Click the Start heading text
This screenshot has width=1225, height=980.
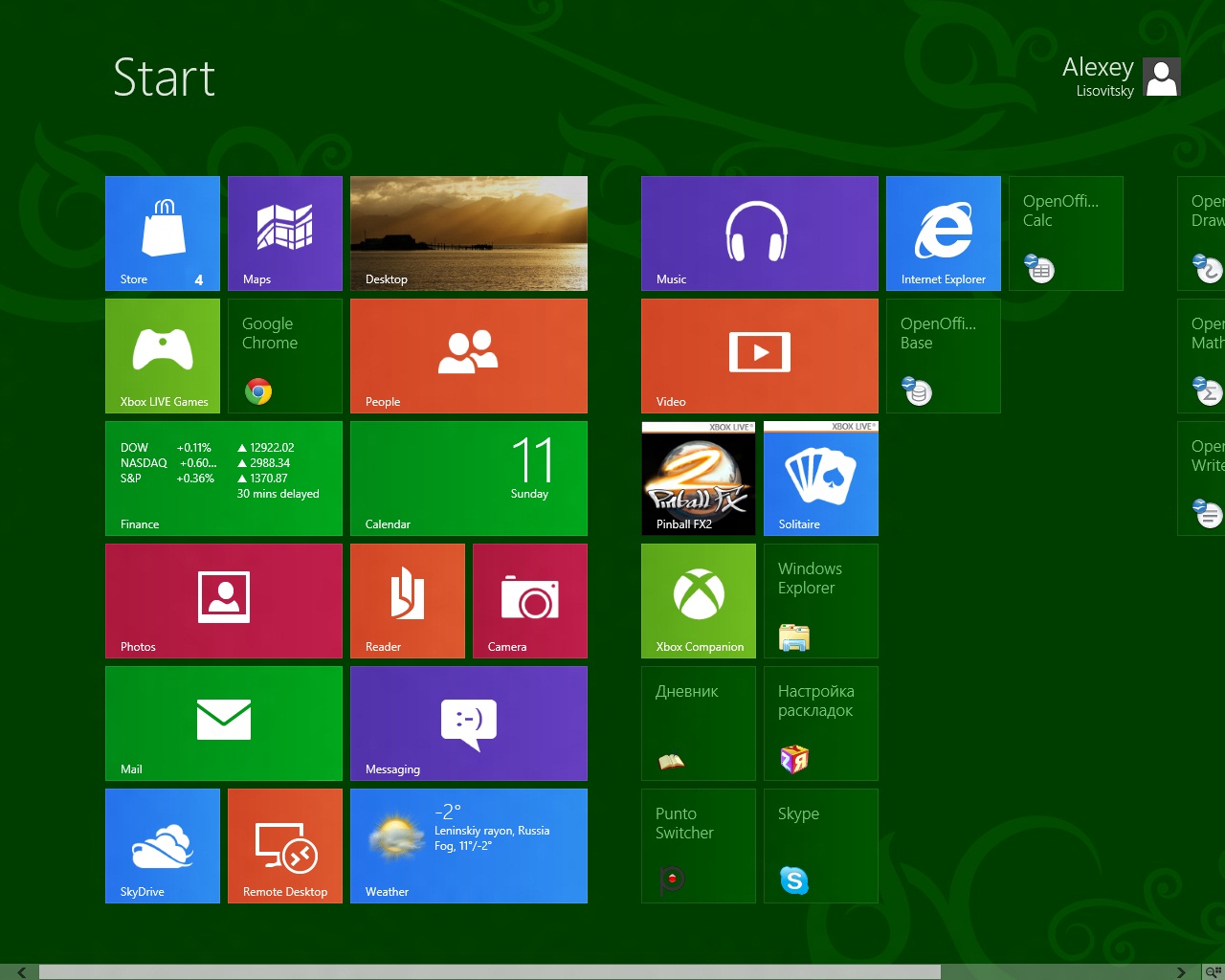click(164, 78)
